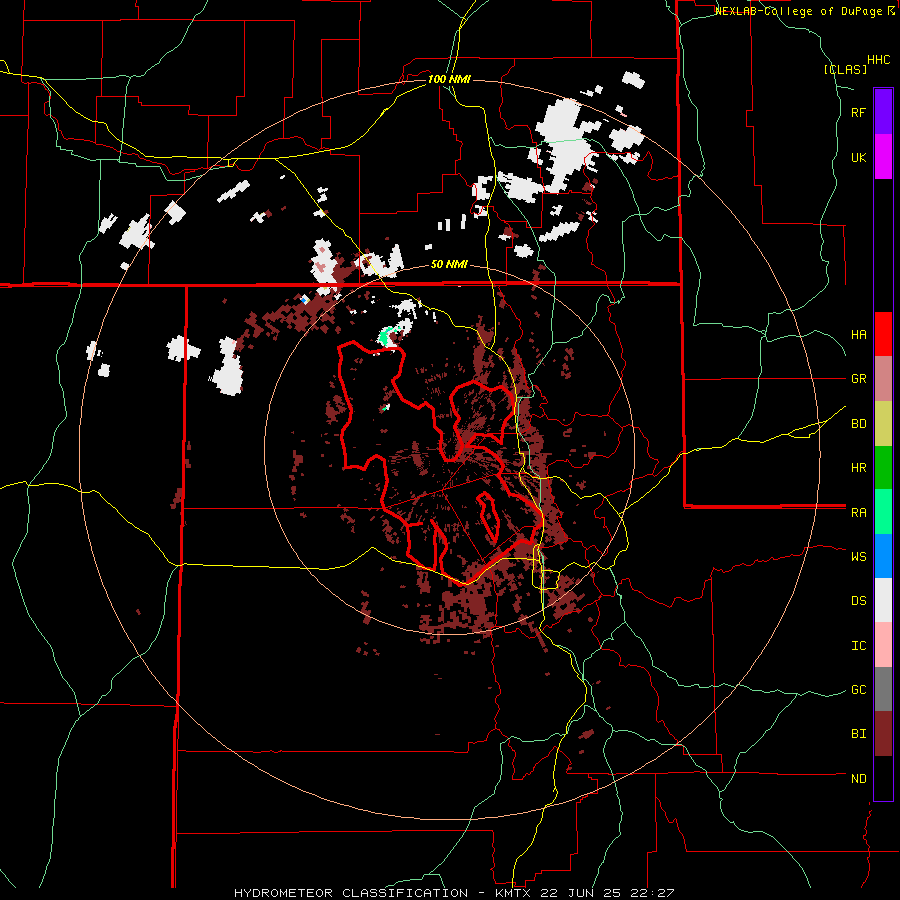The height and width of the screenshot is (900, 900).
Task: Click the RA light-green legend swatch
Action: coord(883,512)
